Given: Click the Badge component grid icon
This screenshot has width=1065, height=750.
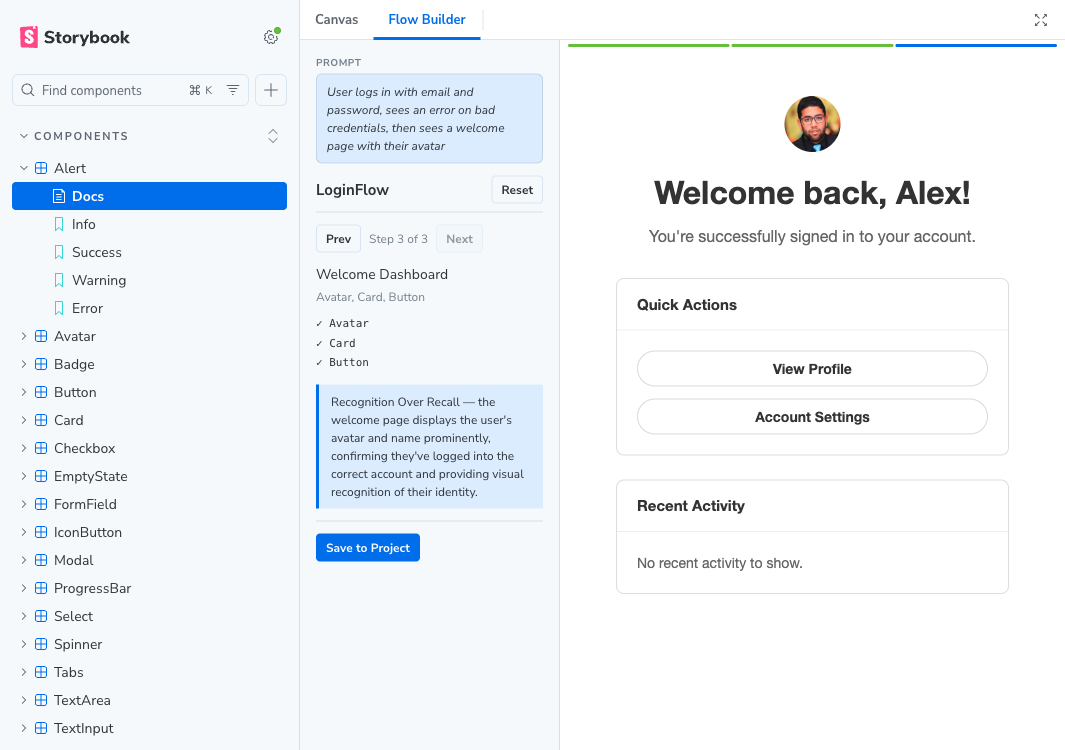Looking at the screenshot, I should 41,364.
